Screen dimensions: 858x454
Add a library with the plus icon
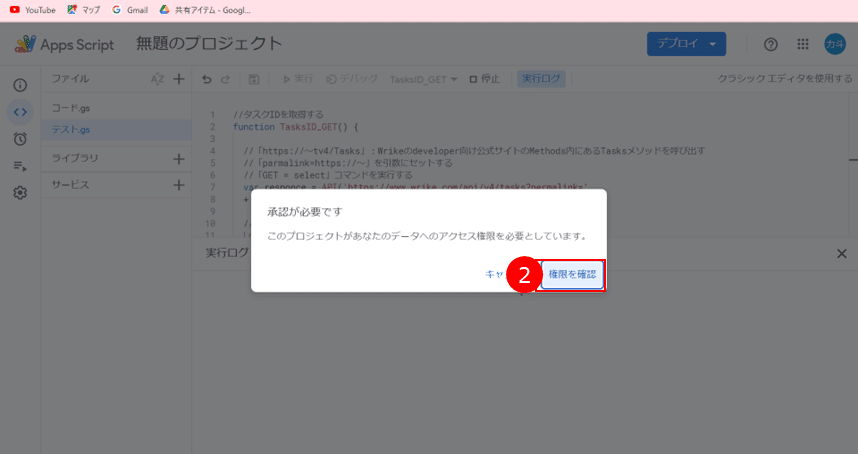point(179,159)
